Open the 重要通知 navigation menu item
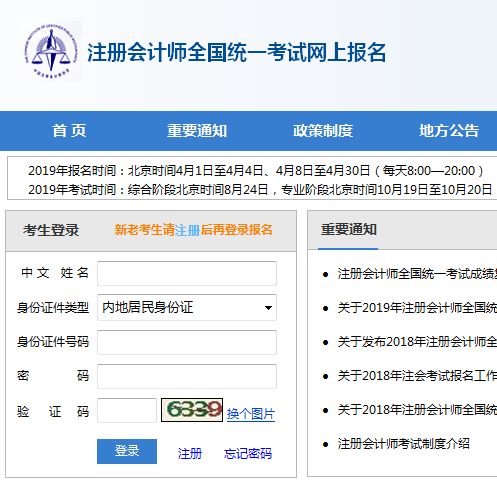497x480 pixels. click(197, 131)
